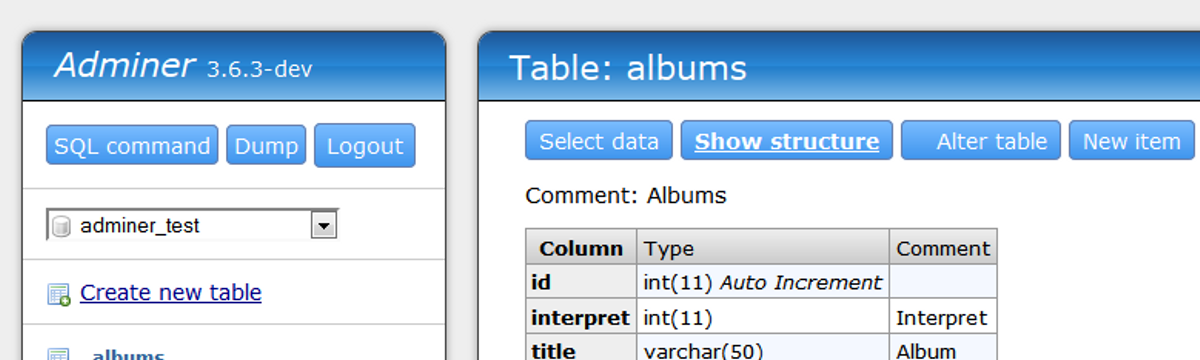The image size is (1200, 360).
Task: Click the Dump button
Action: (x=266, y=146)
